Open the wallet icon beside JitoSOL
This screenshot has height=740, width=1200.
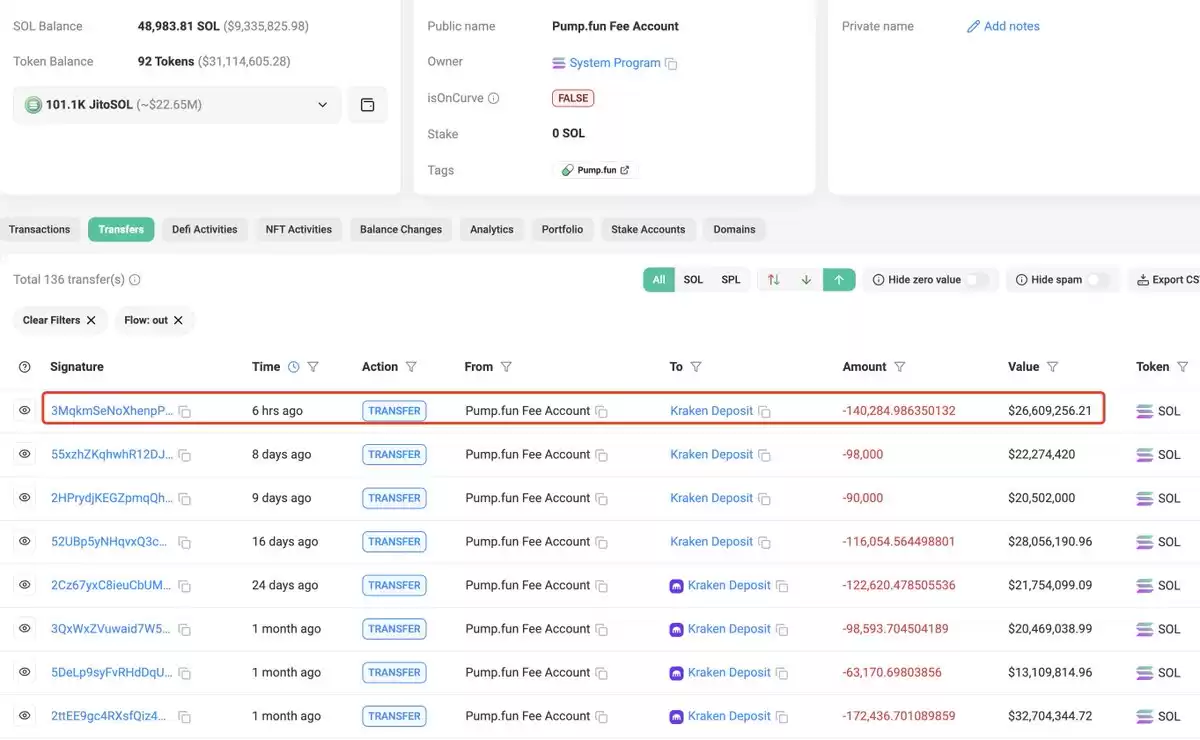coord(367,105)
